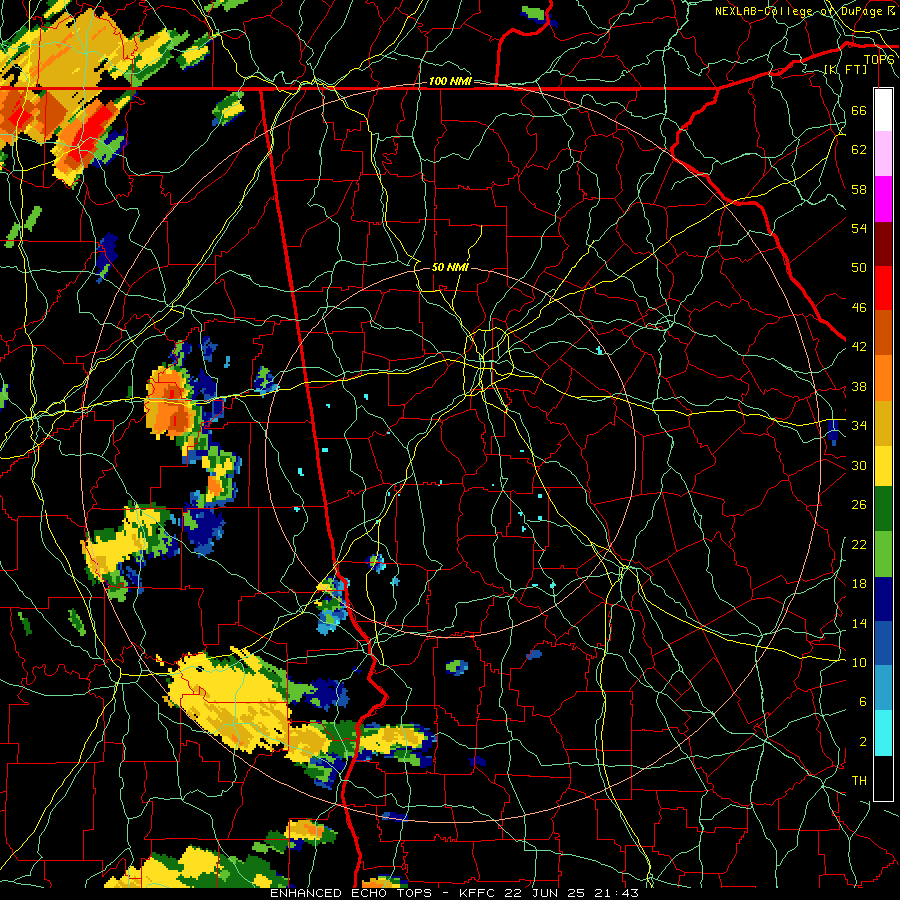Click the "50" scale label

click(859, 268)
